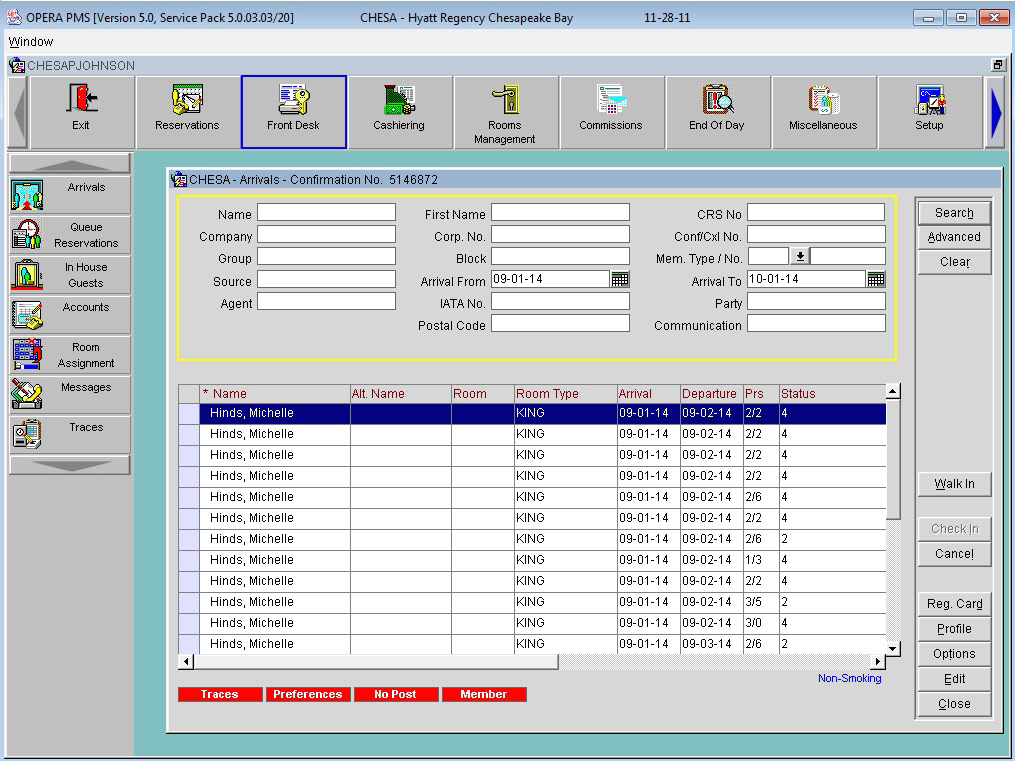1015x761 pixels.
Task: Click the Status column header
Action: click(832, 393)
